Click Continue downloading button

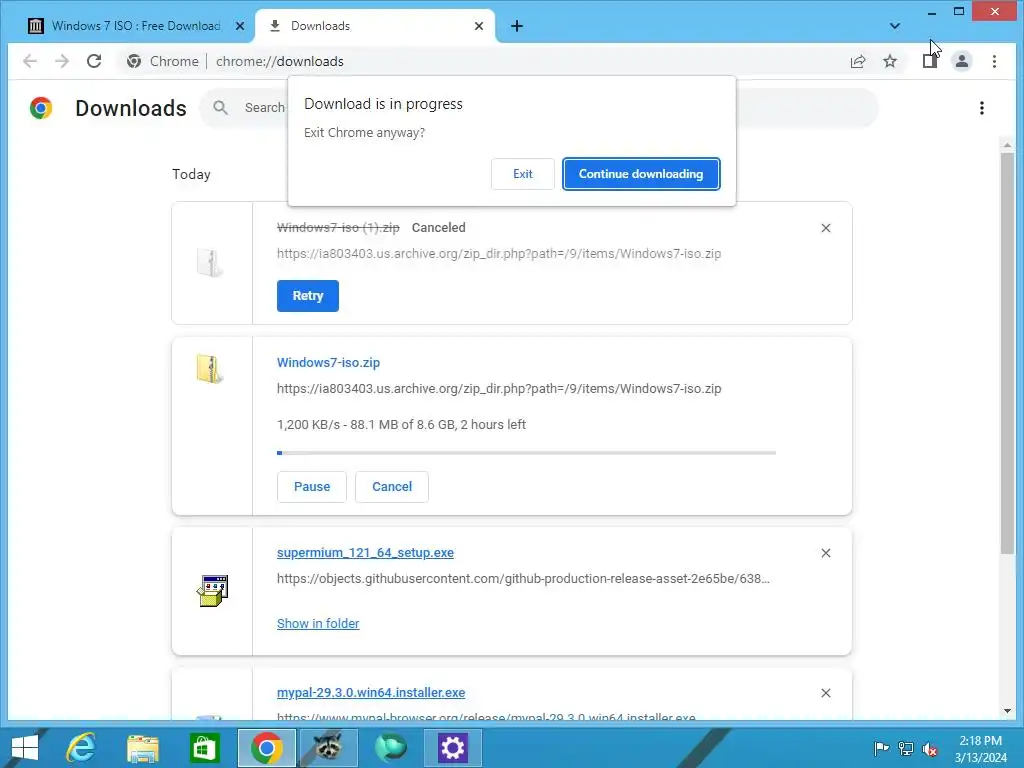[x=641, y=174]
